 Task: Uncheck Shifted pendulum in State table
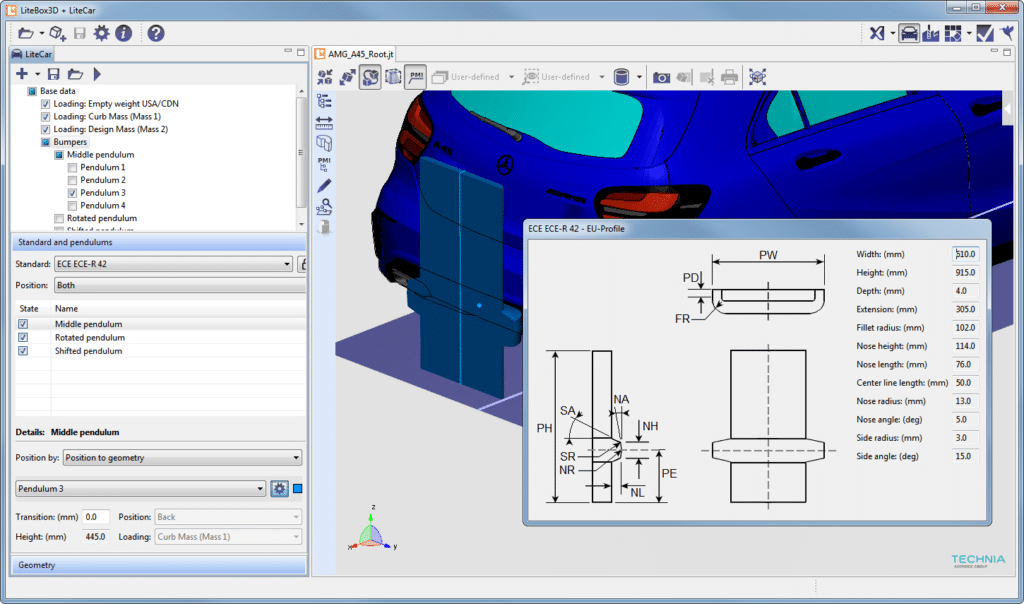click(23, 351)
